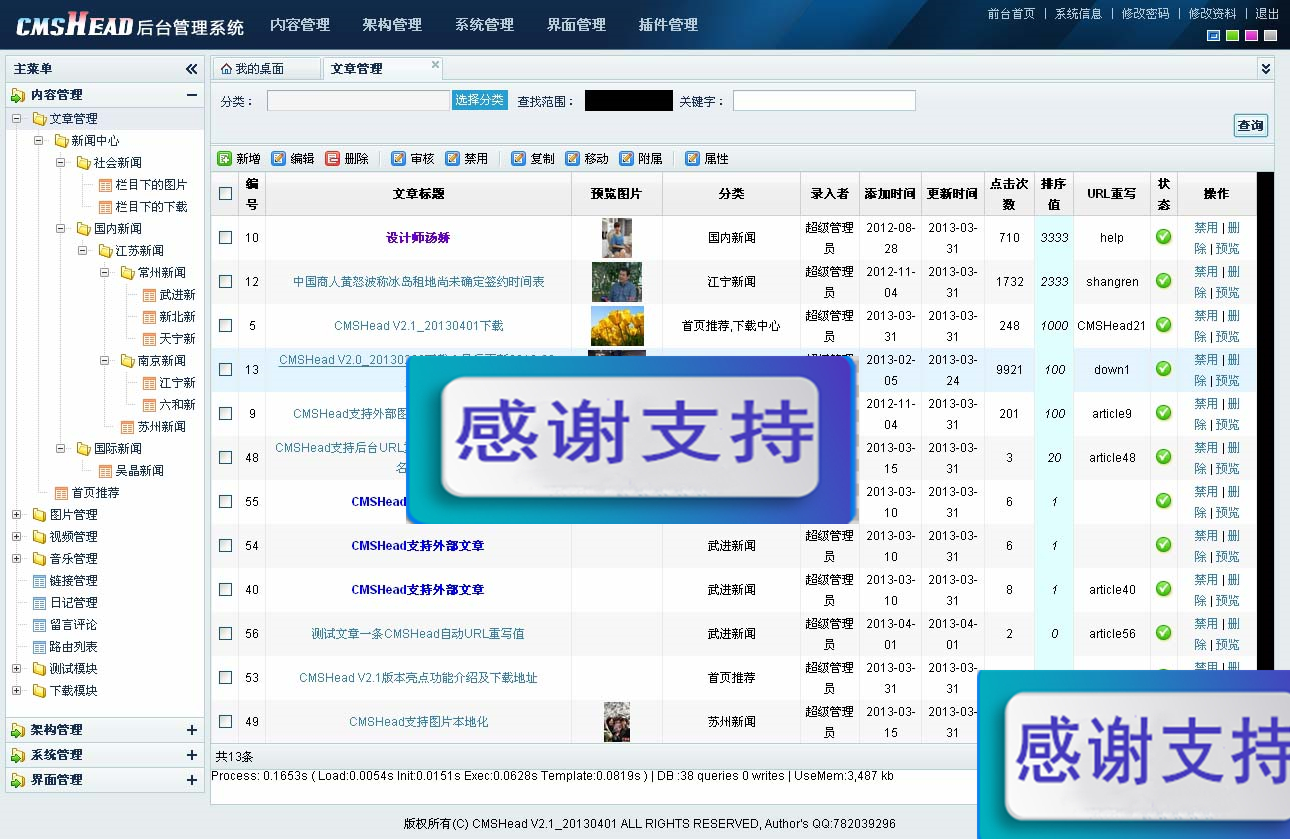Viewport: 1290px width, 839px height.
Task: Click the 首页推荐 page icon in the tree
Action: (x=61, y=493)
